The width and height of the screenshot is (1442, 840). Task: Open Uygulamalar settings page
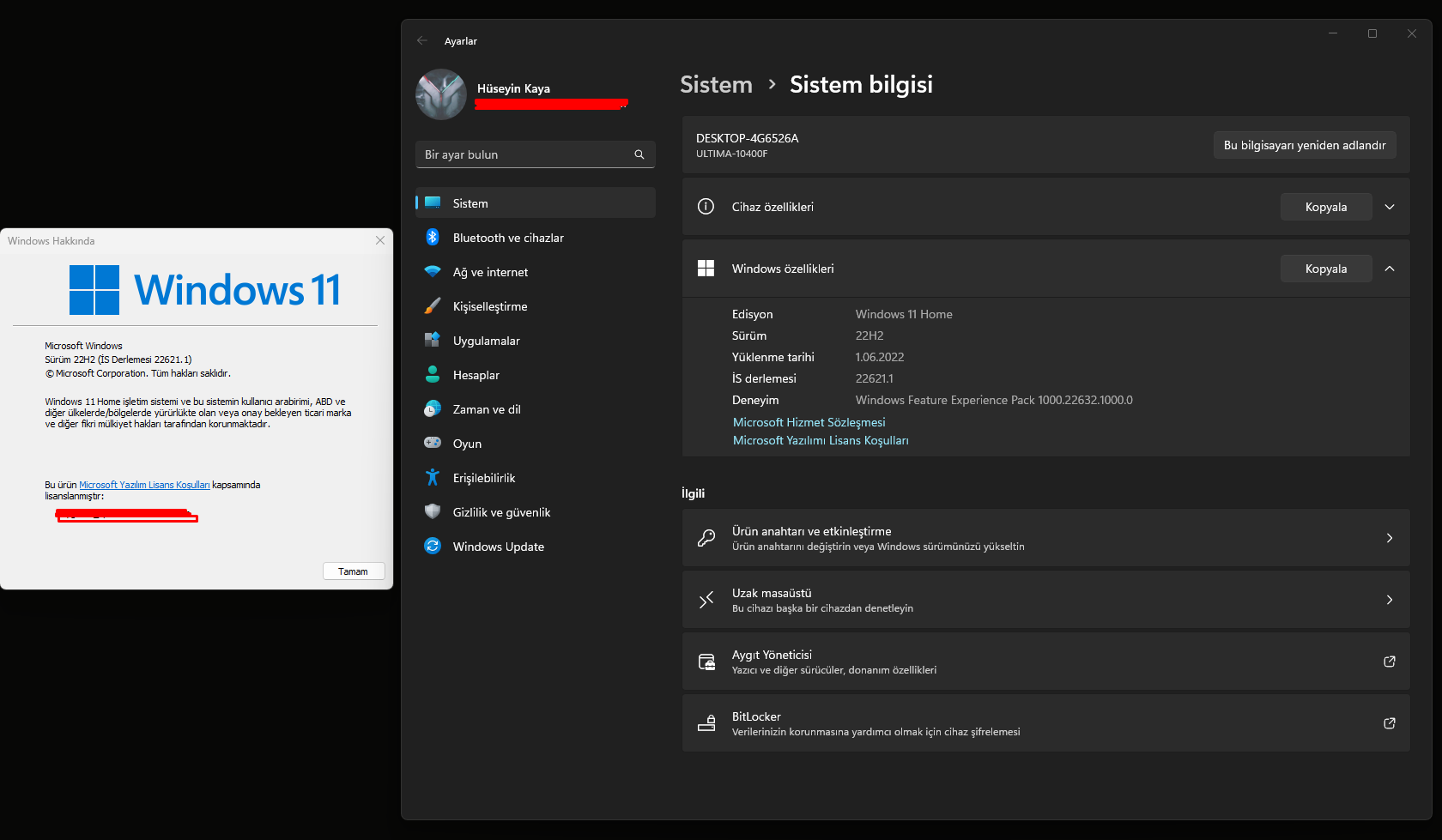tap(536, 340)
